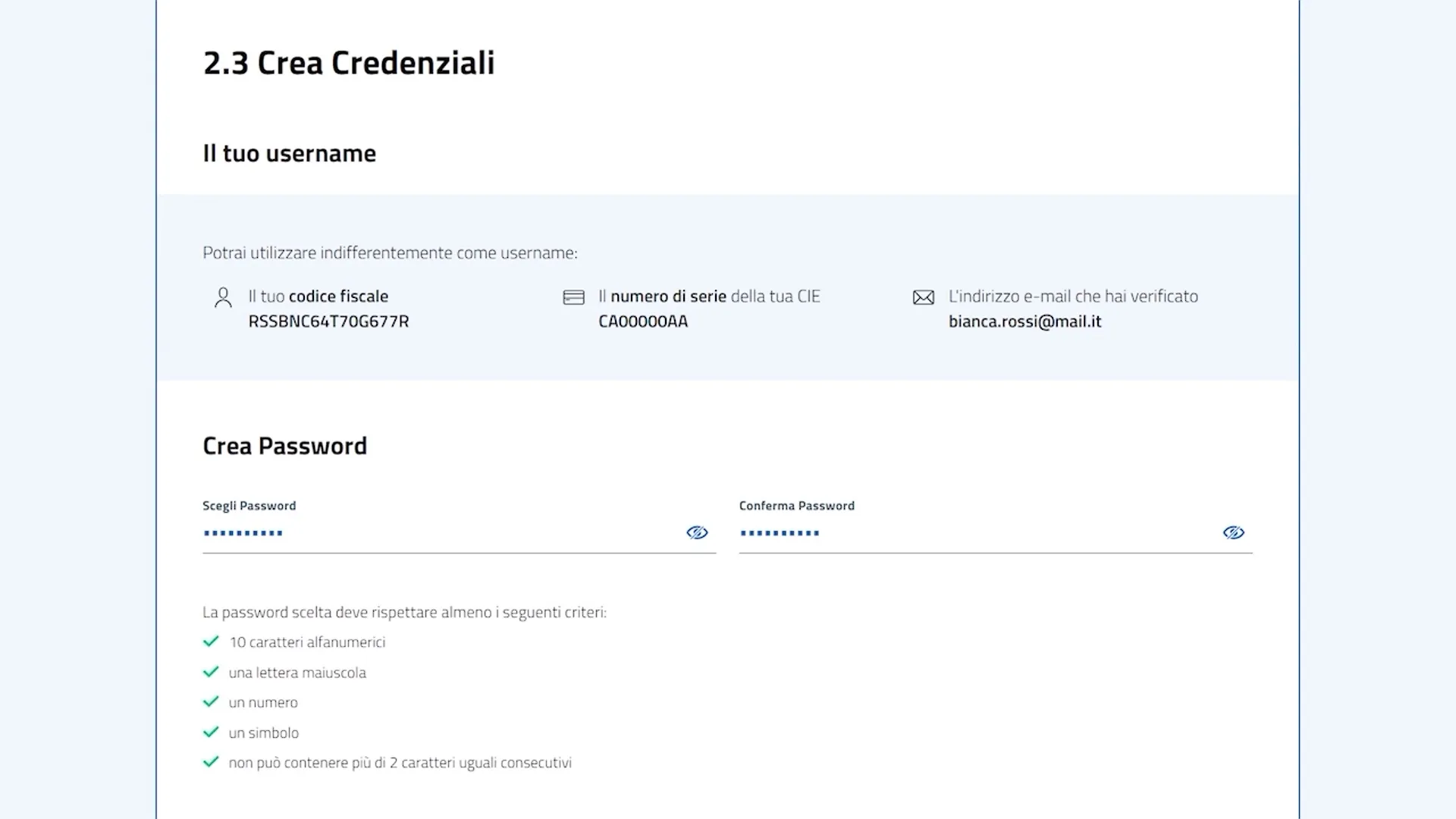The width and height of the screenshot is (1456, 819).
Task: Click the Conferma Password field label
Action: pyautogui.click(x=796, y=506)
